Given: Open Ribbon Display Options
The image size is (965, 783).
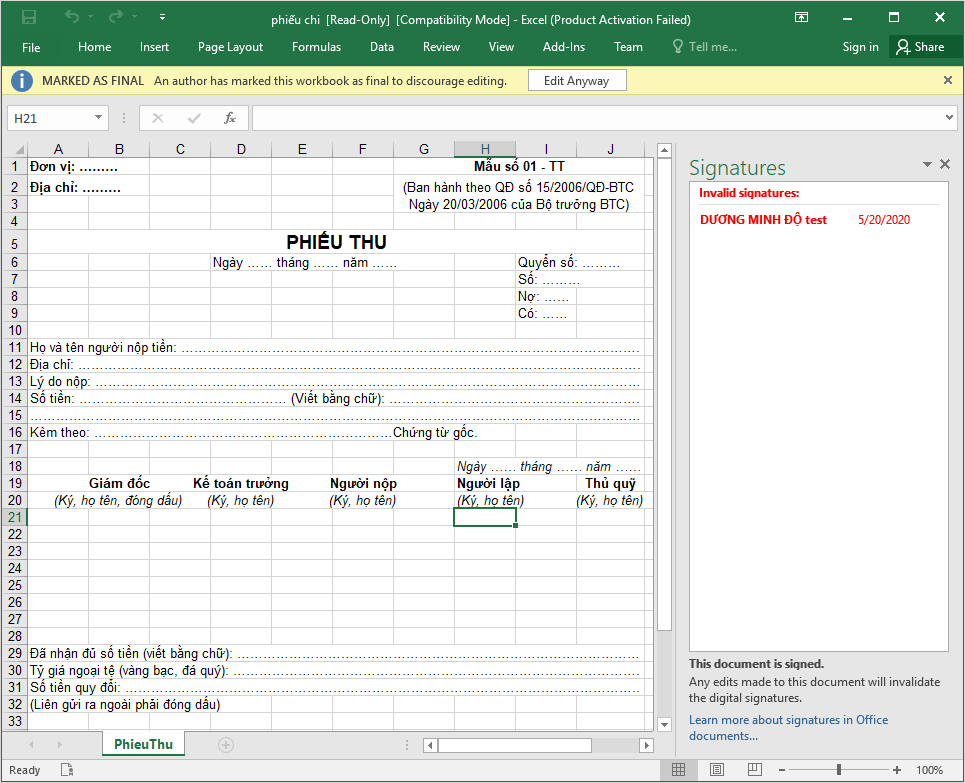Looking at the screenshot, I should [x=801, y=17].
